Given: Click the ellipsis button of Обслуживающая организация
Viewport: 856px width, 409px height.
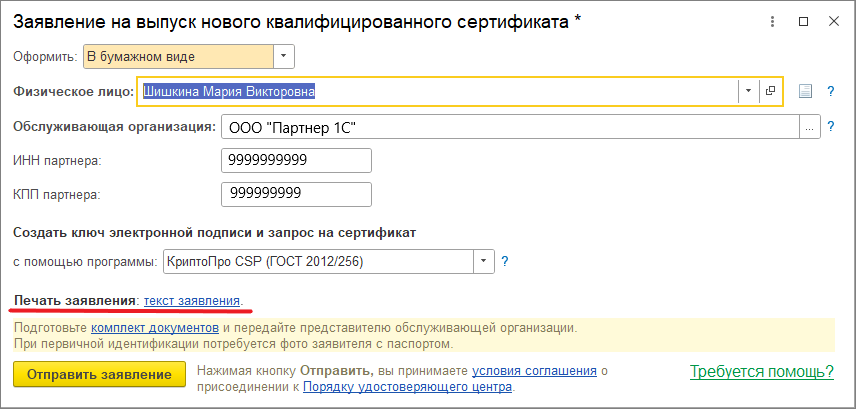Looking at the screenshot, I should coord(810,127).
